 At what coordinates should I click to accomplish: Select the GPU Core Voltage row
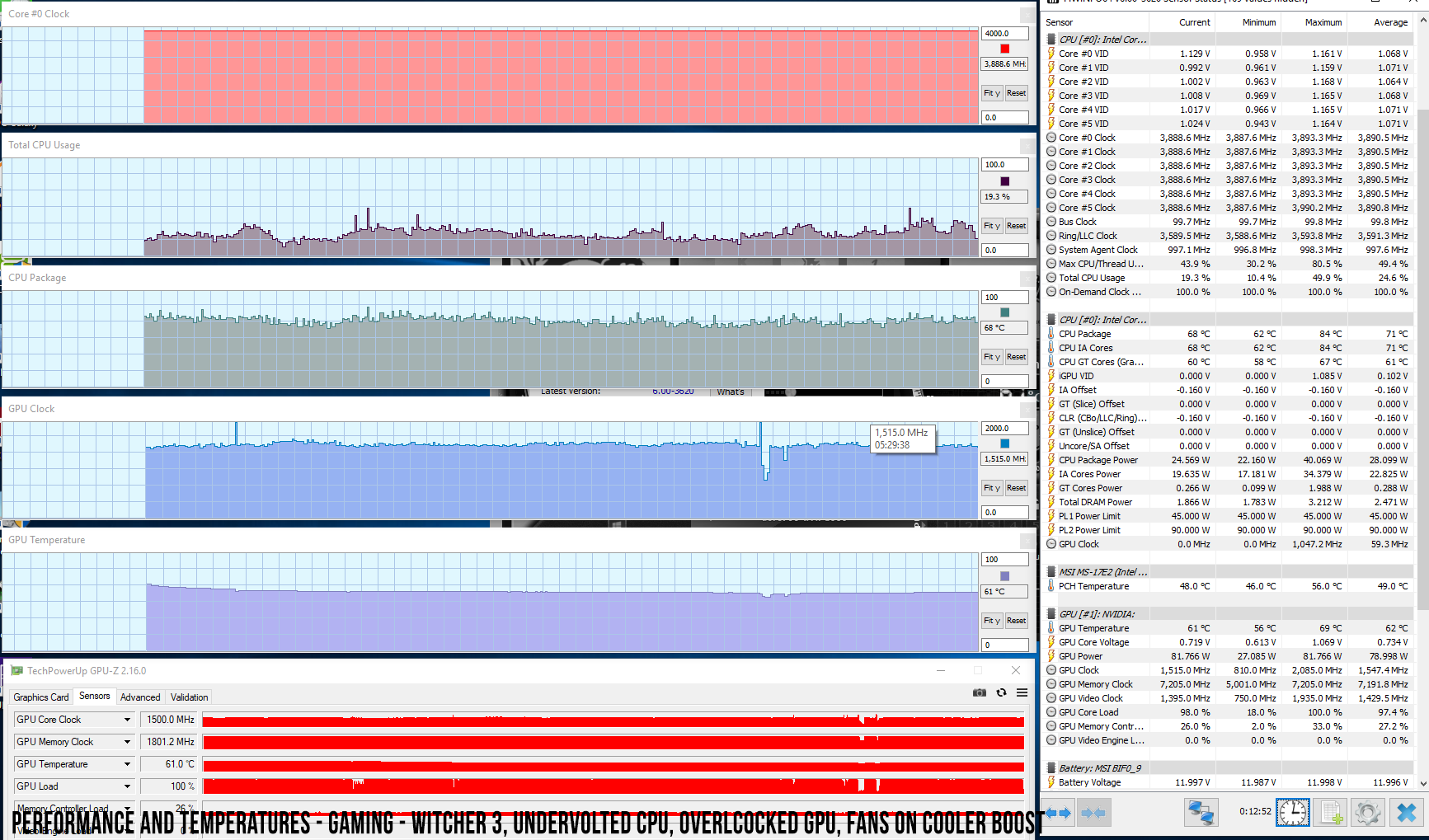[1228, 642]
